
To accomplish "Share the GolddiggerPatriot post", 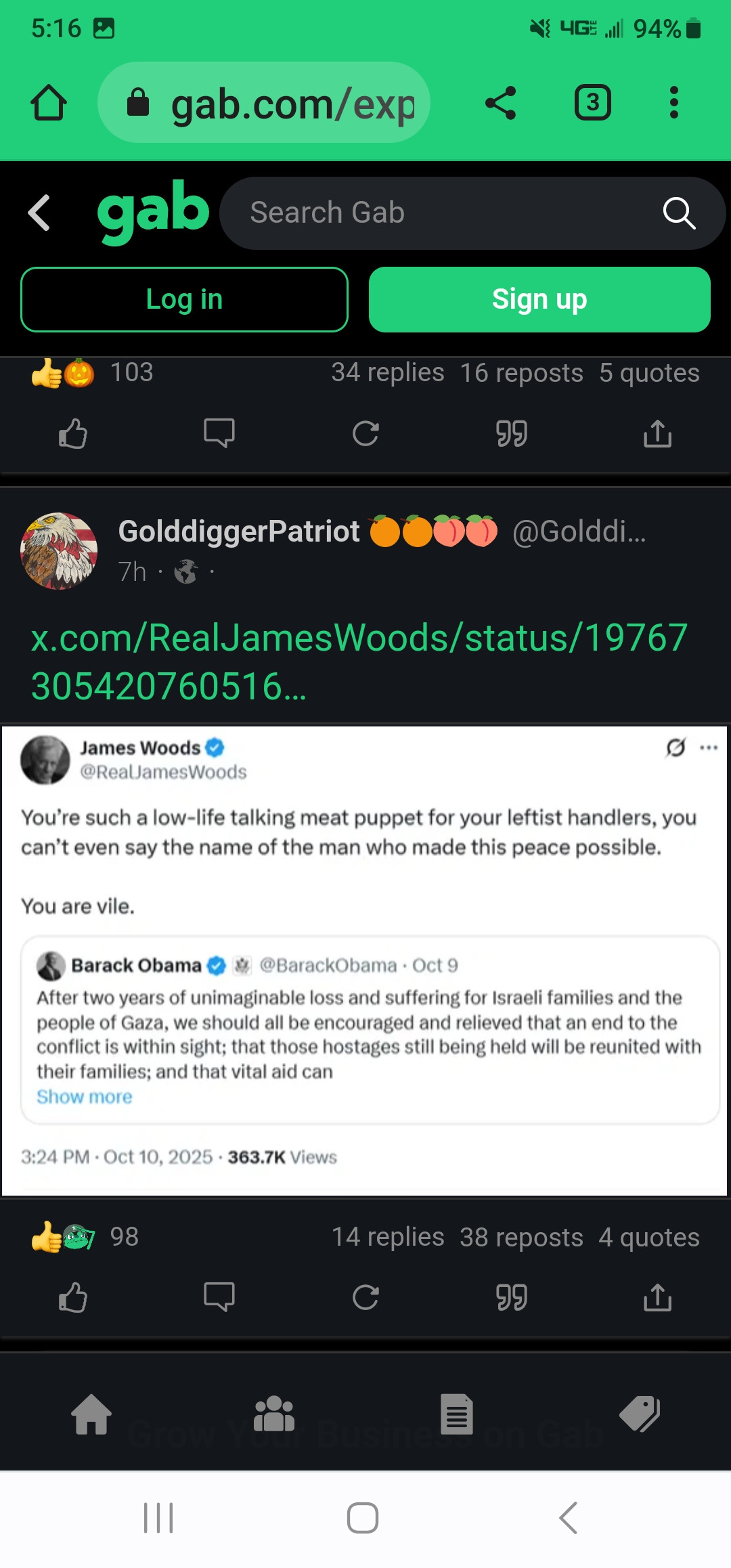I will point(657,1298).
